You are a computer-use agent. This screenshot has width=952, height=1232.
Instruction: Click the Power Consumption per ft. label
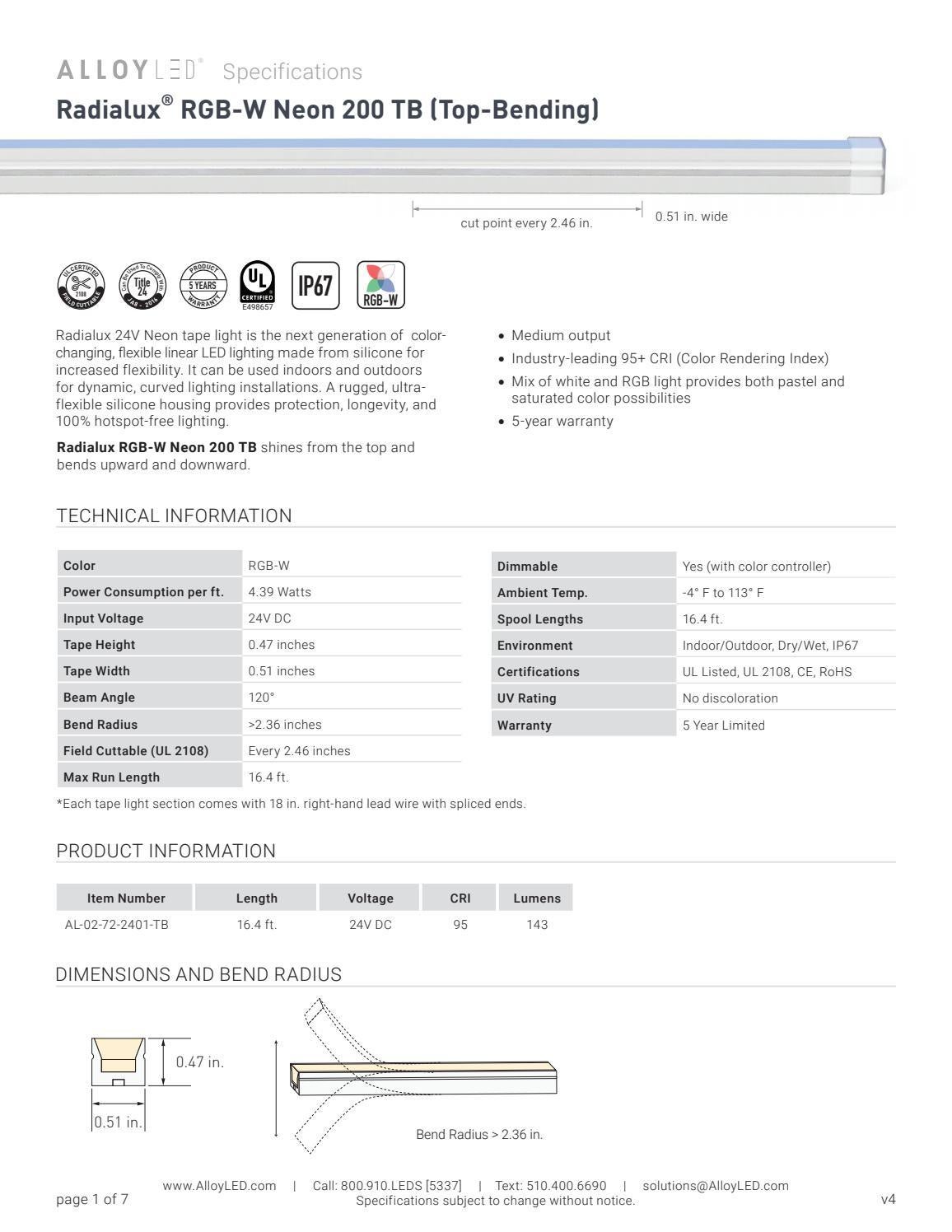(x=143, y=592)
